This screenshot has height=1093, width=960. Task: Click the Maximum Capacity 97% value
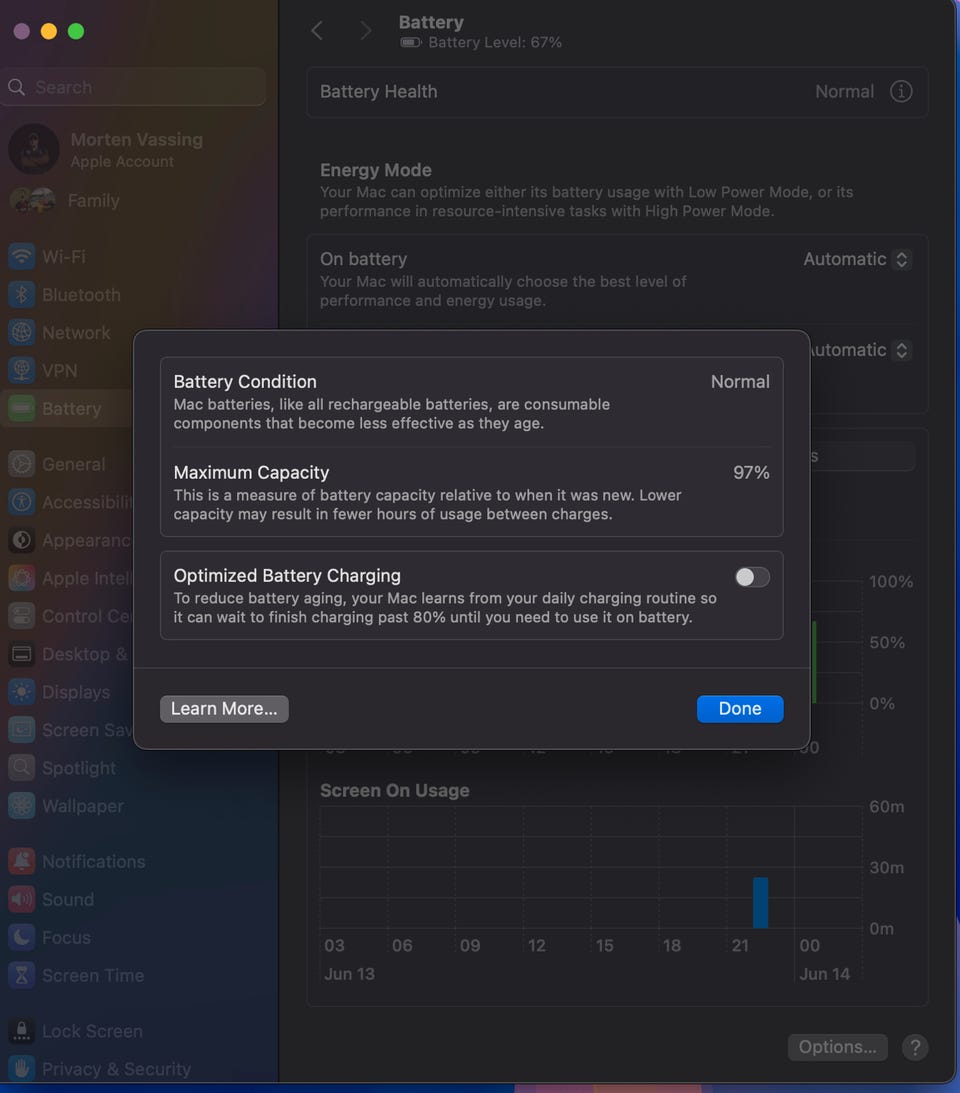[751, 473]
